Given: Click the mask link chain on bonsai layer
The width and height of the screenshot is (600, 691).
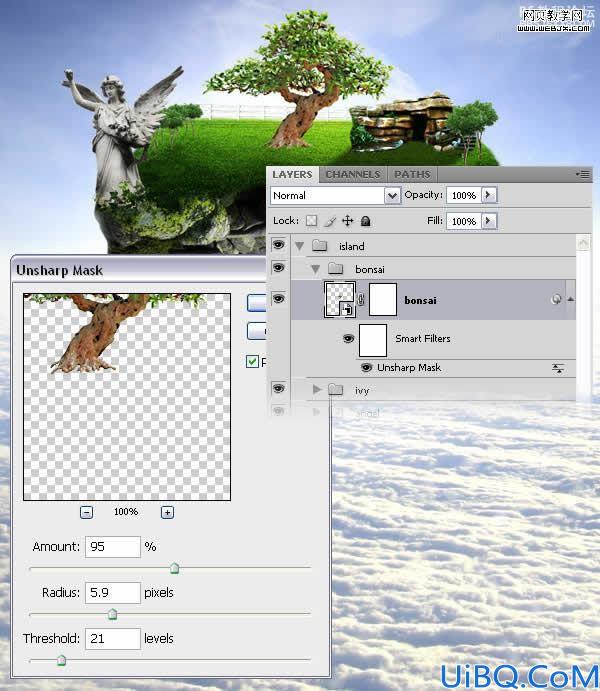Looking at the screenshot, I should tap(361, 300).
